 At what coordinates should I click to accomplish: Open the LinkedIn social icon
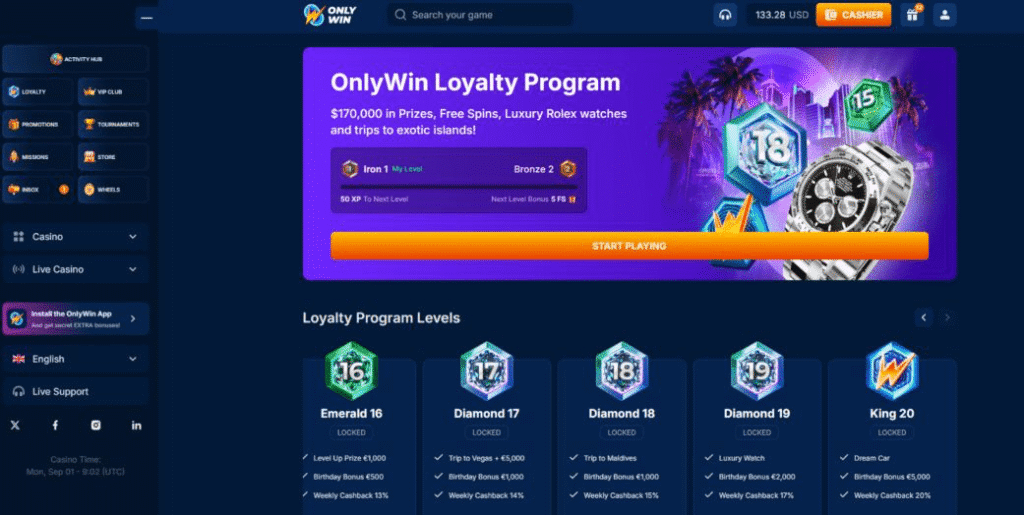click(136, 425)
